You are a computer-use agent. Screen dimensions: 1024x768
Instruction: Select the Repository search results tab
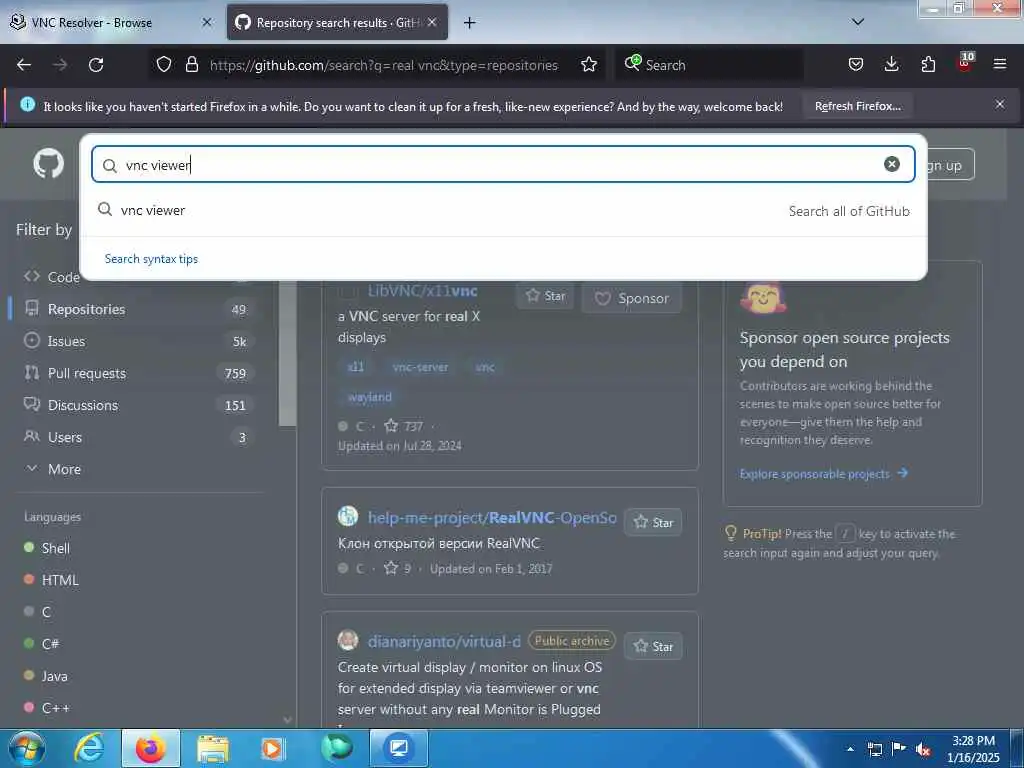click(337, 22)
